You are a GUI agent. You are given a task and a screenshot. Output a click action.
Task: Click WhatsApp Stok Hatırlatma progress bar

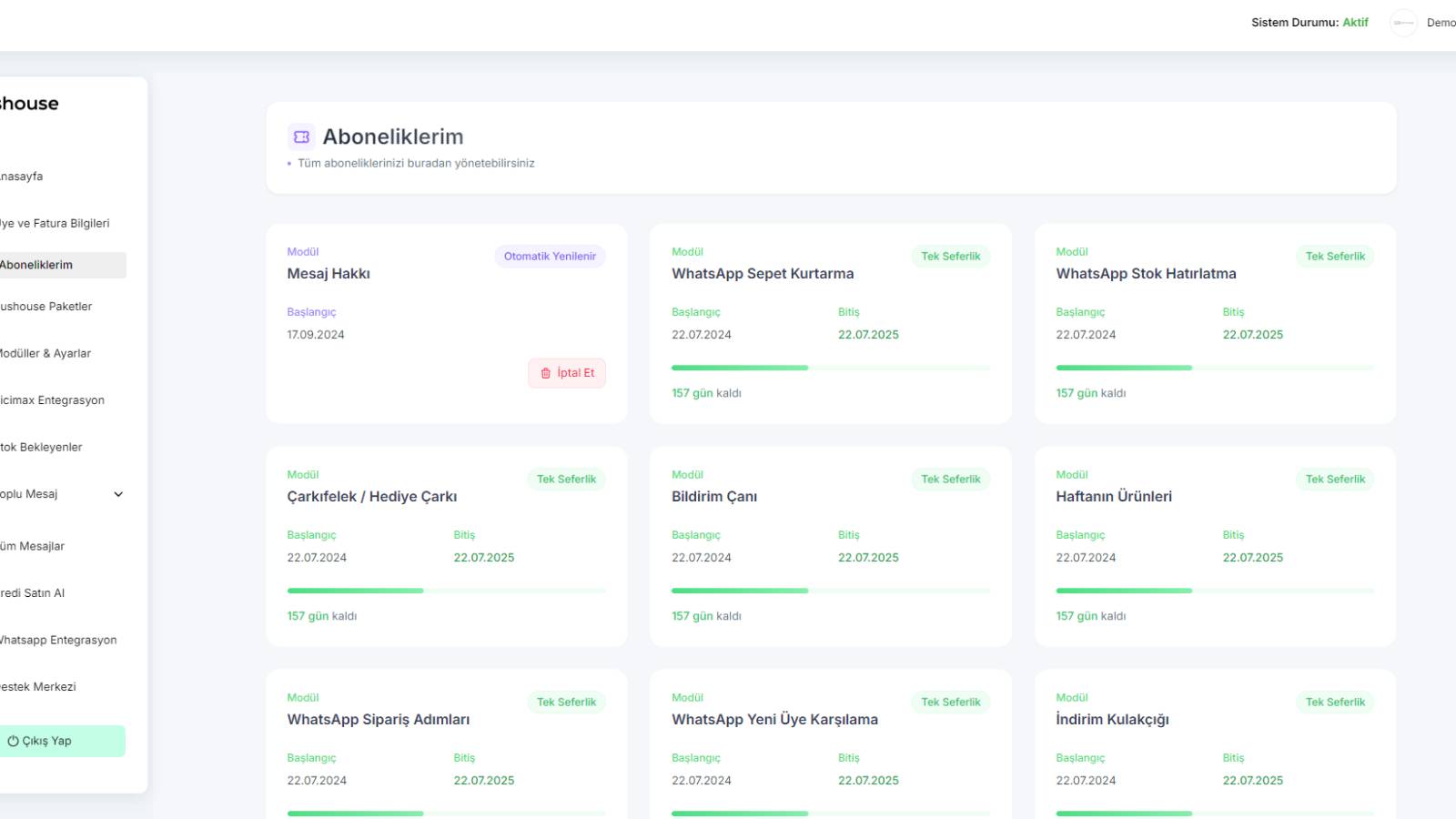1215,368
